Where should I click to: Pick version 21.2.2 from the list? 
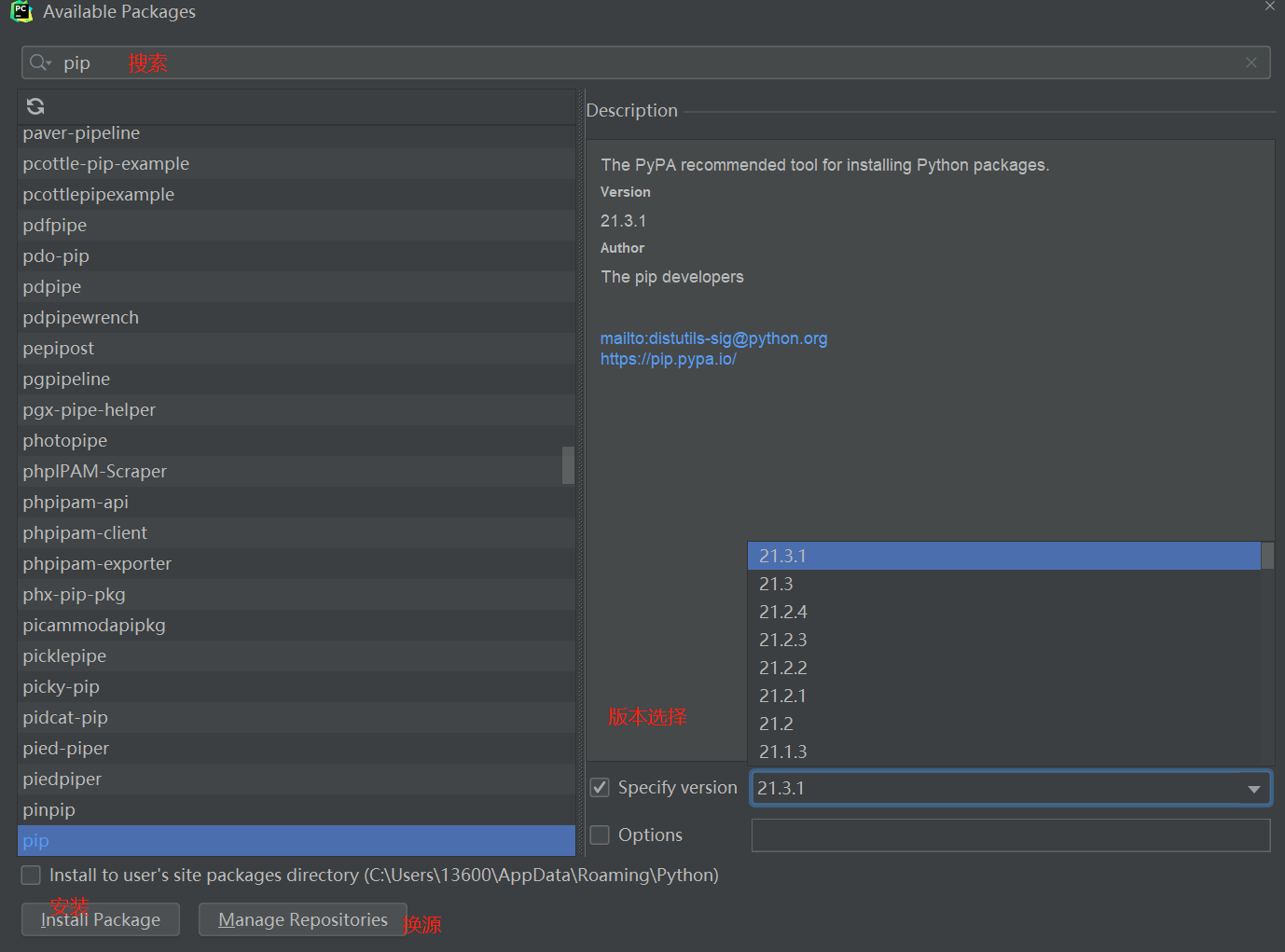click(1003, 668)
